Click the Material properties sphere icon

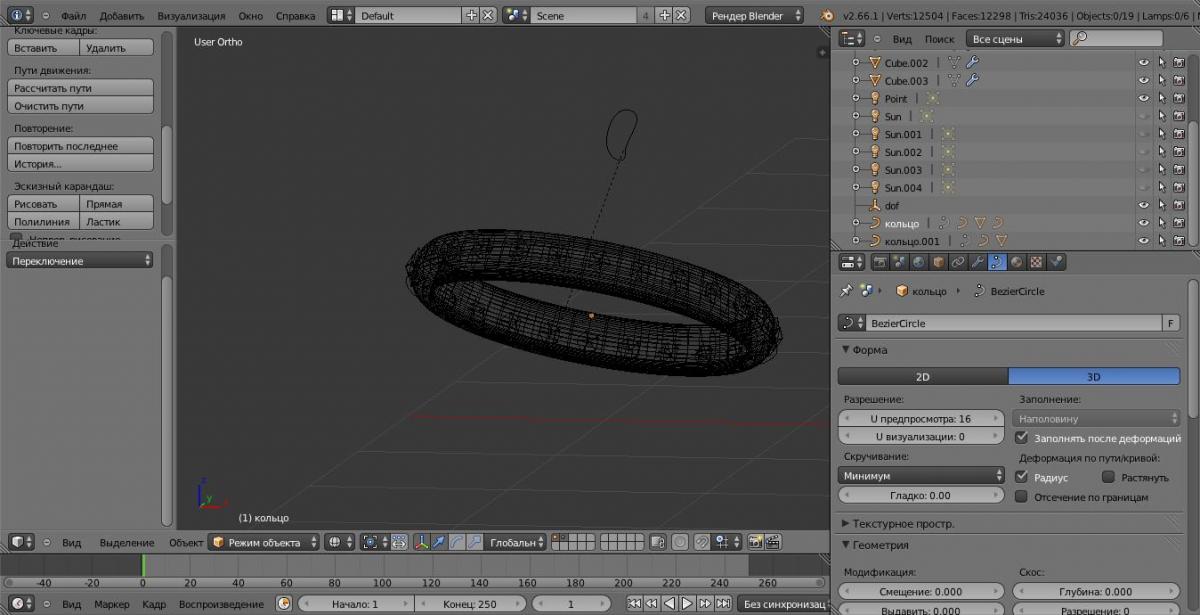(x=1017, y=263)
